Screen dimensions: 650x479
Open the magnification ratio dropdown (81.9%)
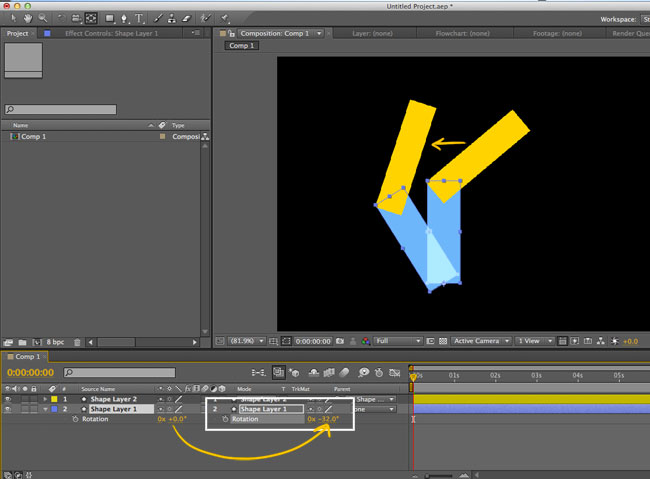click(x=247, y=341)
